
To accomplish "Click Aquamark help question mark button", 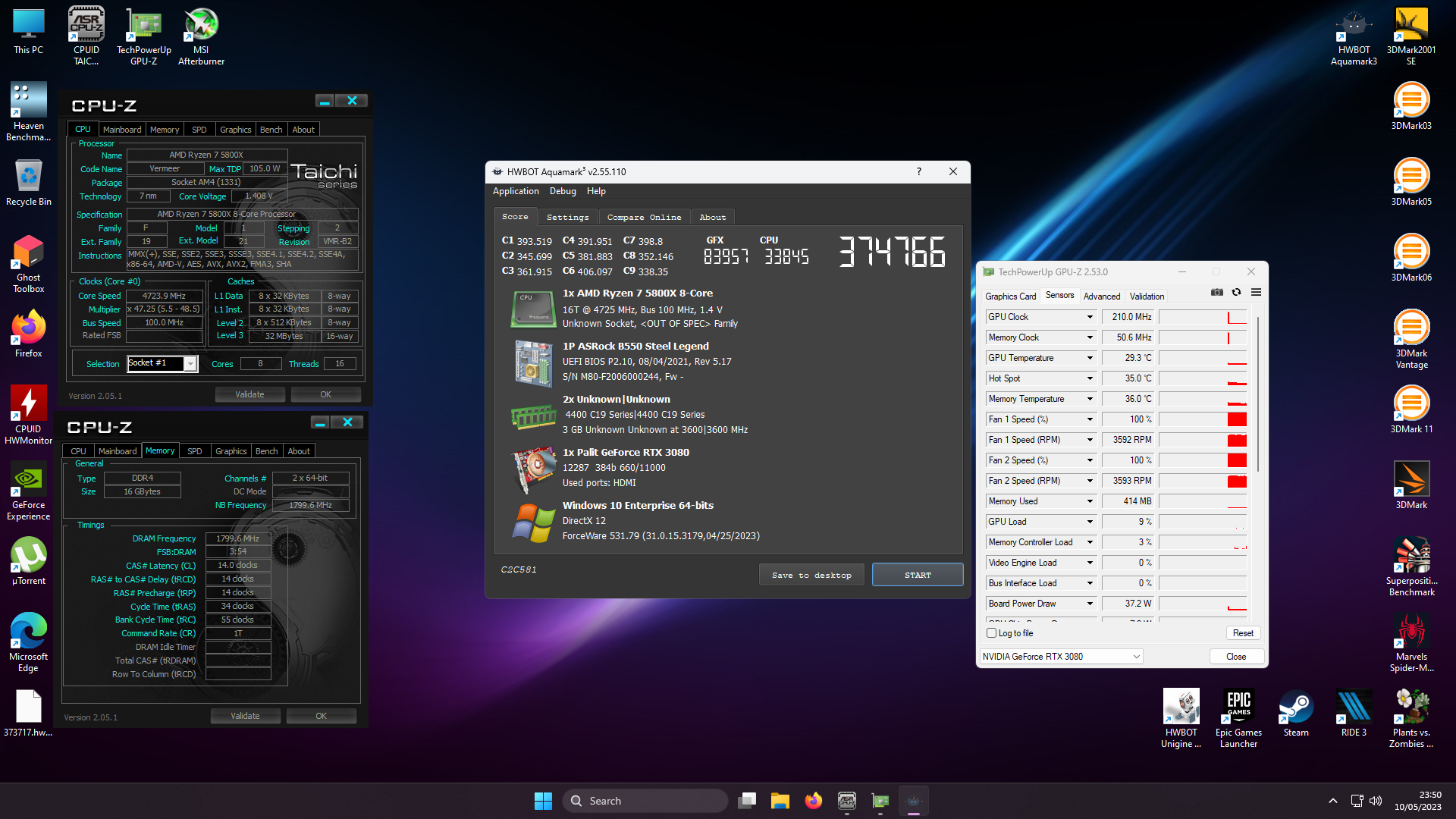I will pyautogui.click(x=919, y=171).
